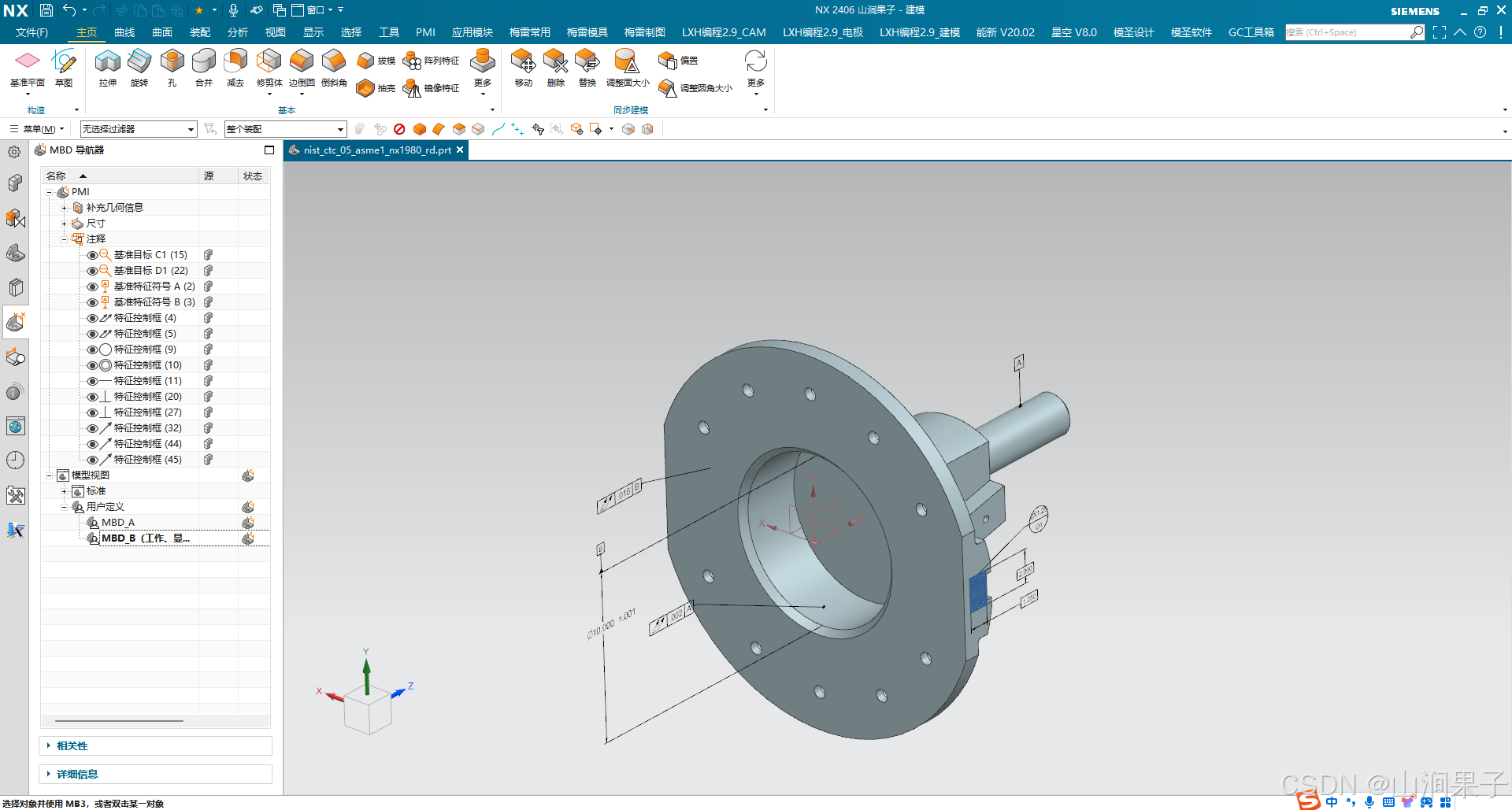Close the nist_ctc_05 part tab
The width and height of the screenshot is (1512, 810).
[x=460, y=150]
